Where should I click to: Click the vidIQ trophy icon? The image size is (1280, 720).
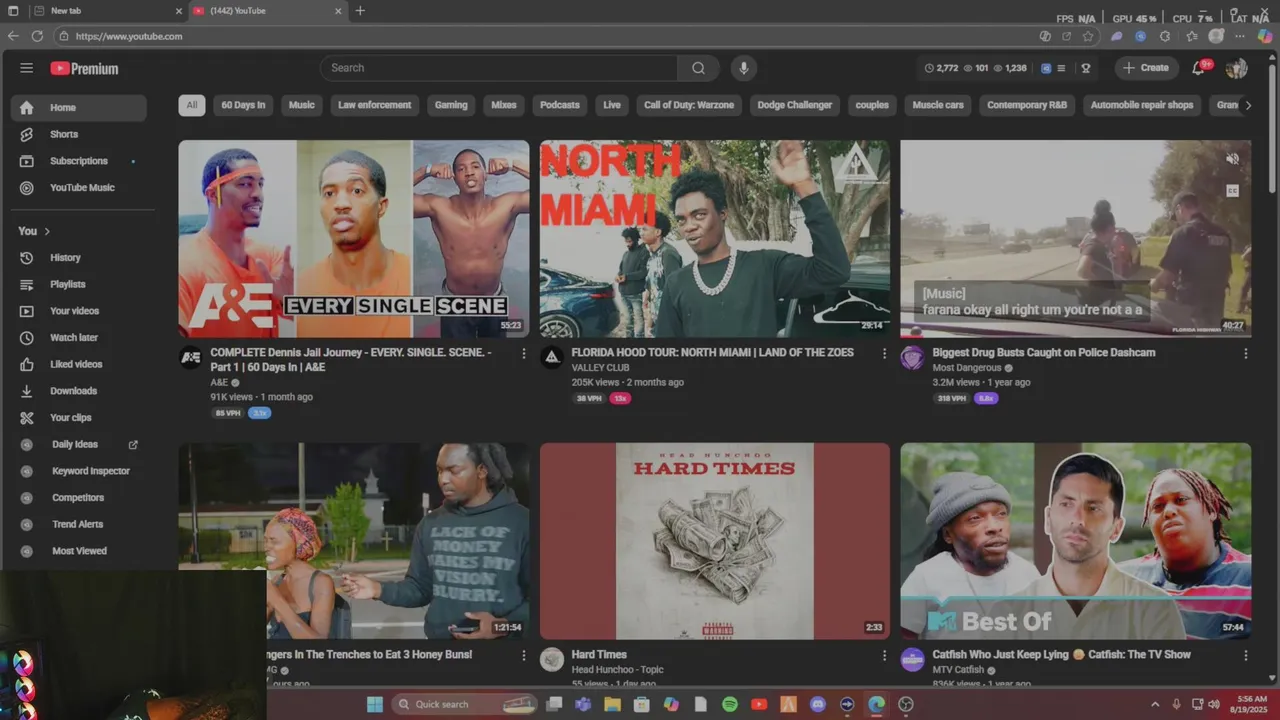[1085, 68]
